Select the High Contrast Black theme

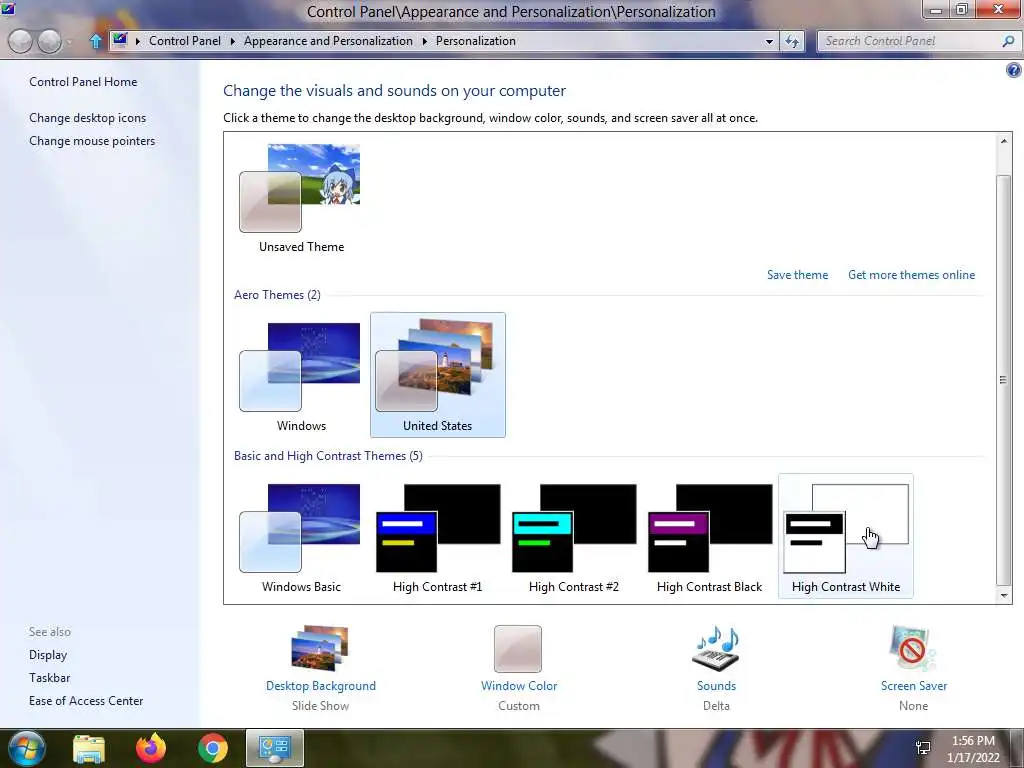(709, 537)
